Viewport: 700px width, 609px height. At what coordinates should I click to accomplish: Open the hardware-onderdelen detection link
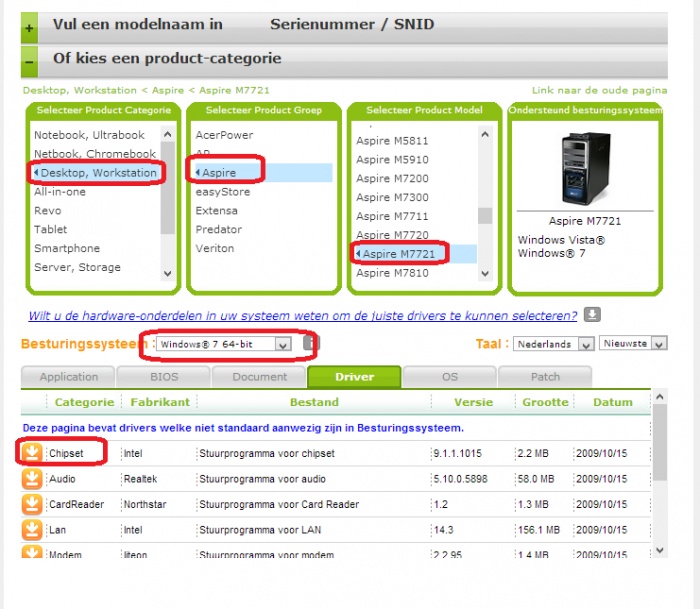point(303,316)
